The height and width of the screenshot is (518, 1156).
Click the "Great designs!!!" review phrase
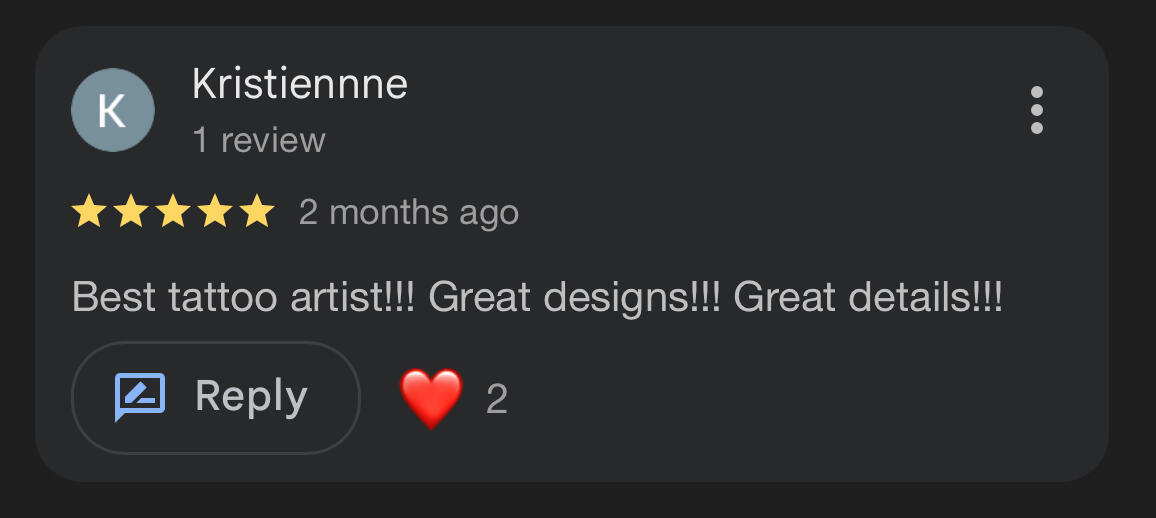coord(580,297)
